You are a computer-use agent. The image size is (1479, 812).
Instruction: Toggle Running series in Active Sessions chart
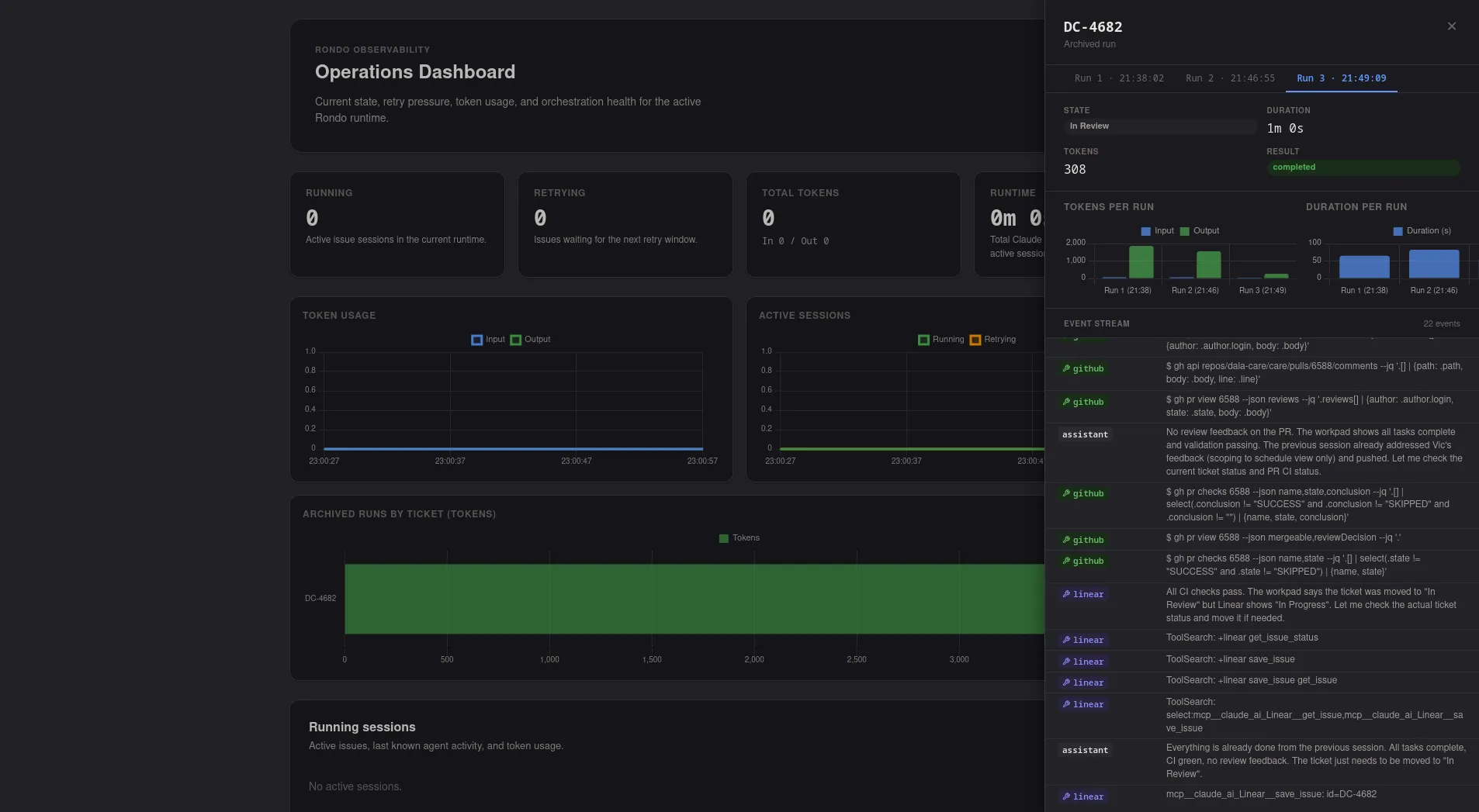(x=940, y=340)
